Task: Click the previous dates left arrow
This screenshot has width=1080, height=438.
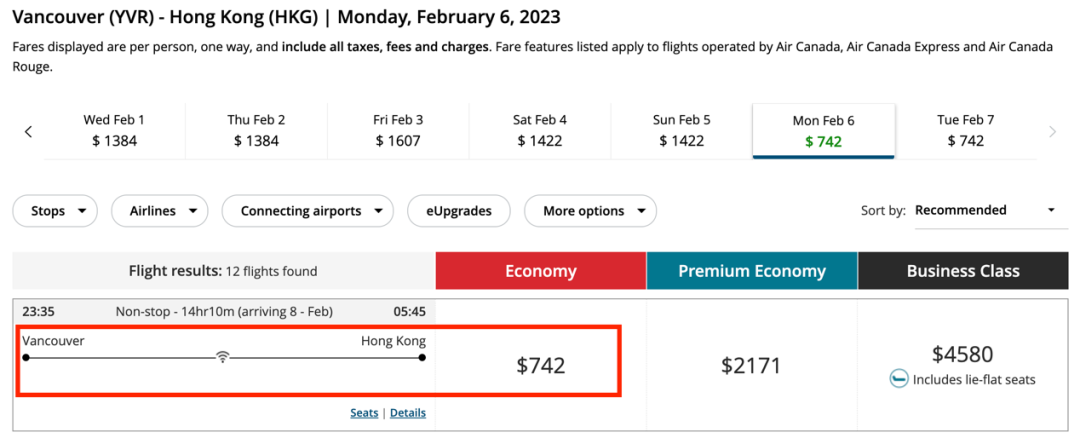Action: click(28, 131)
